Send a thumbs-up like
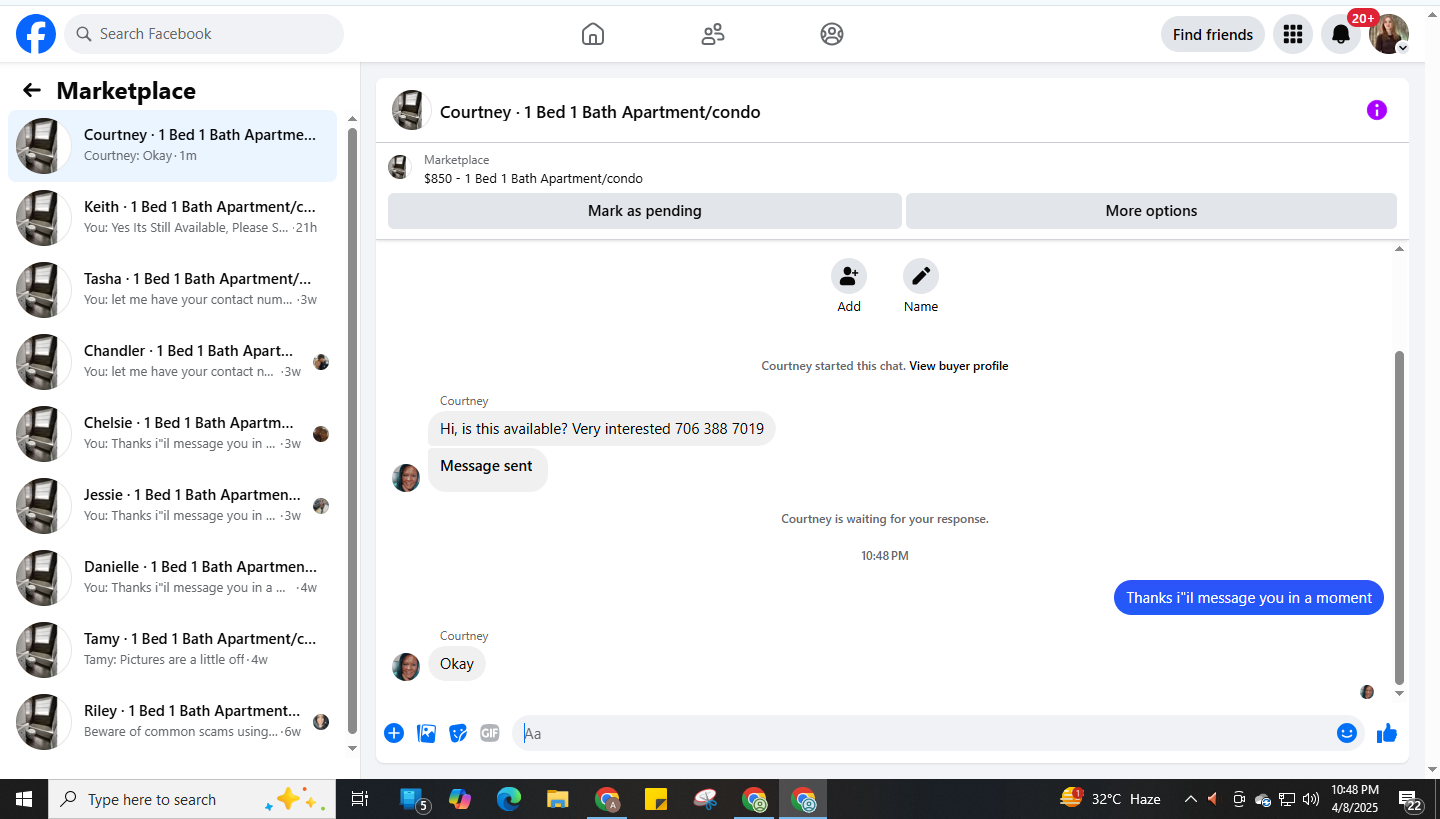 (1386, 733)
